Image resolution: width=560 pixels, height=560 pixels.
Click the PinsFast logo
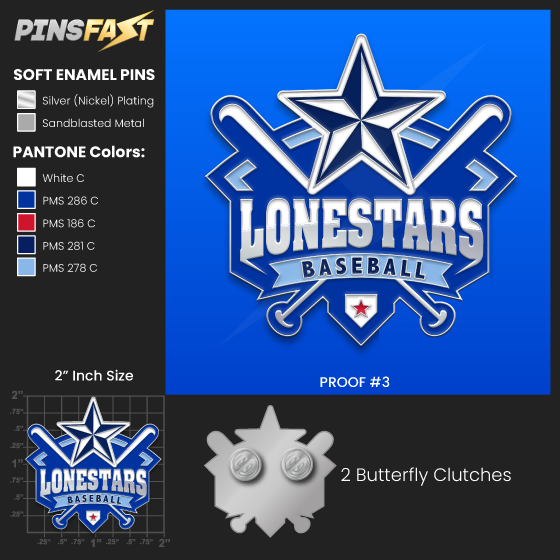(x=84, y=30)
